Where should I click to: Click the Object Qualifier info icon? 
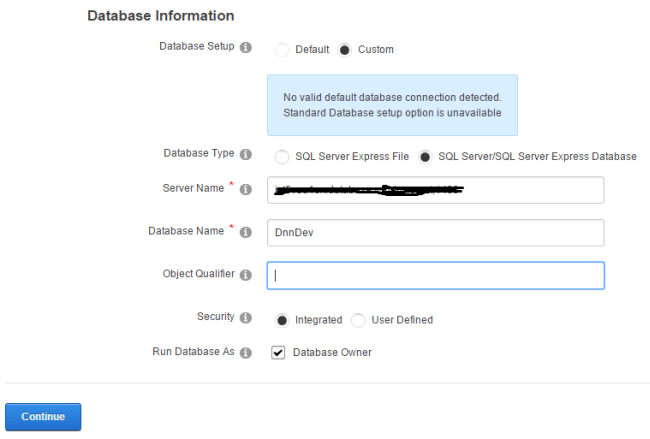tap(246, 275)
